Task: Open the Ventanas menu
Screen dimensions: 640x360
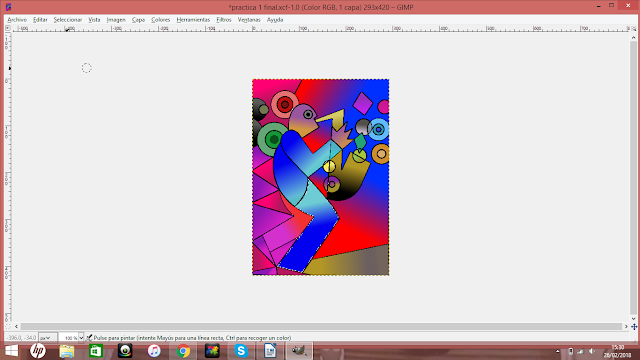Action: [249, 20]
